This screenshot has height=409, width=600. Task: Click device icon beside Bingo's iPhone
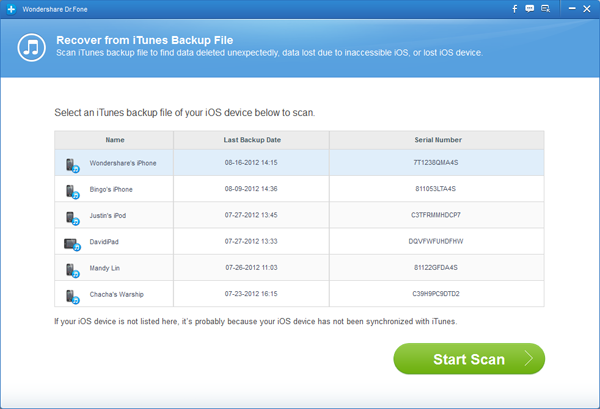coord(72,192)
